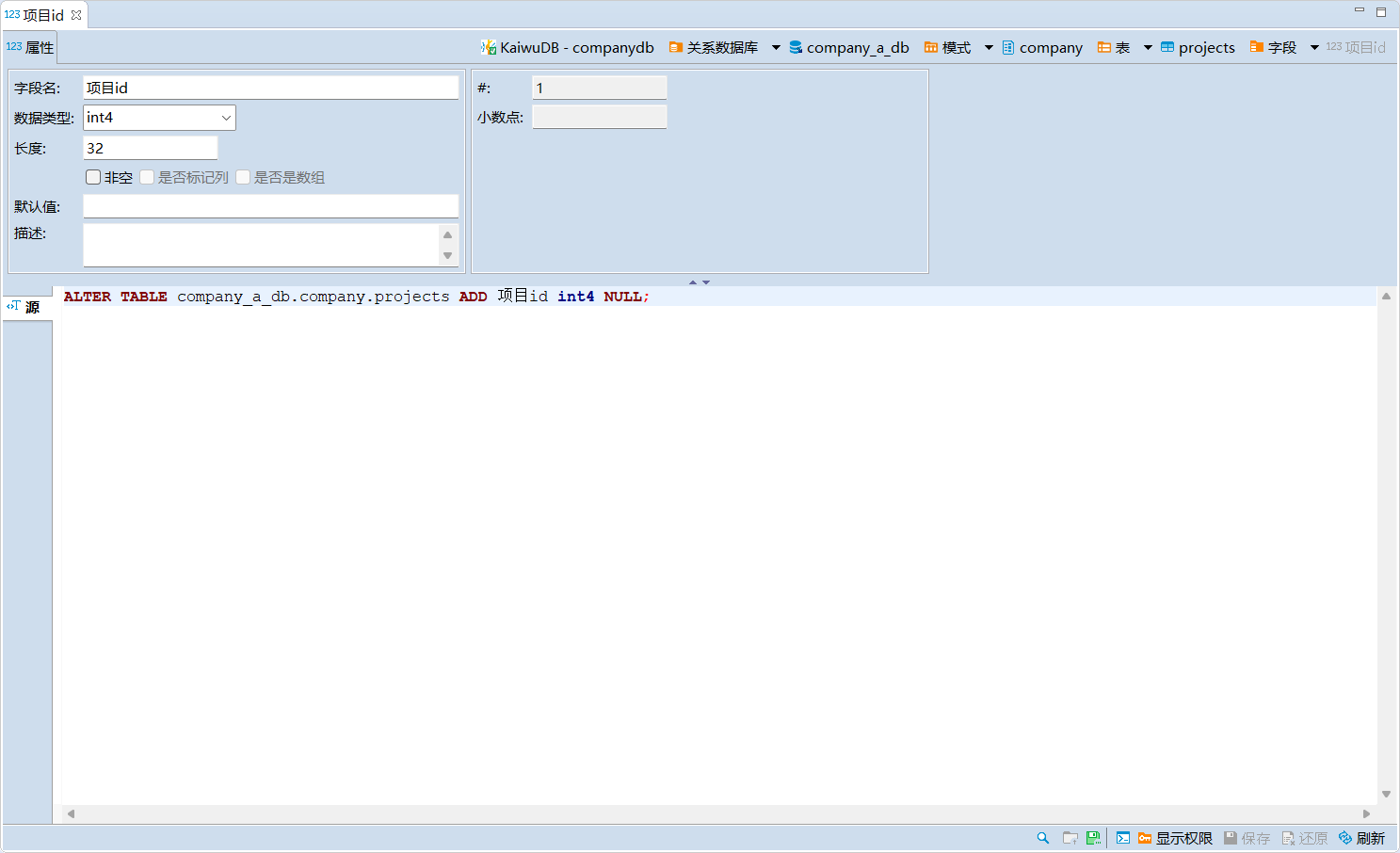Click the projects table breadcrumb
1400x853 pixels.
(x=1198, y=47)
